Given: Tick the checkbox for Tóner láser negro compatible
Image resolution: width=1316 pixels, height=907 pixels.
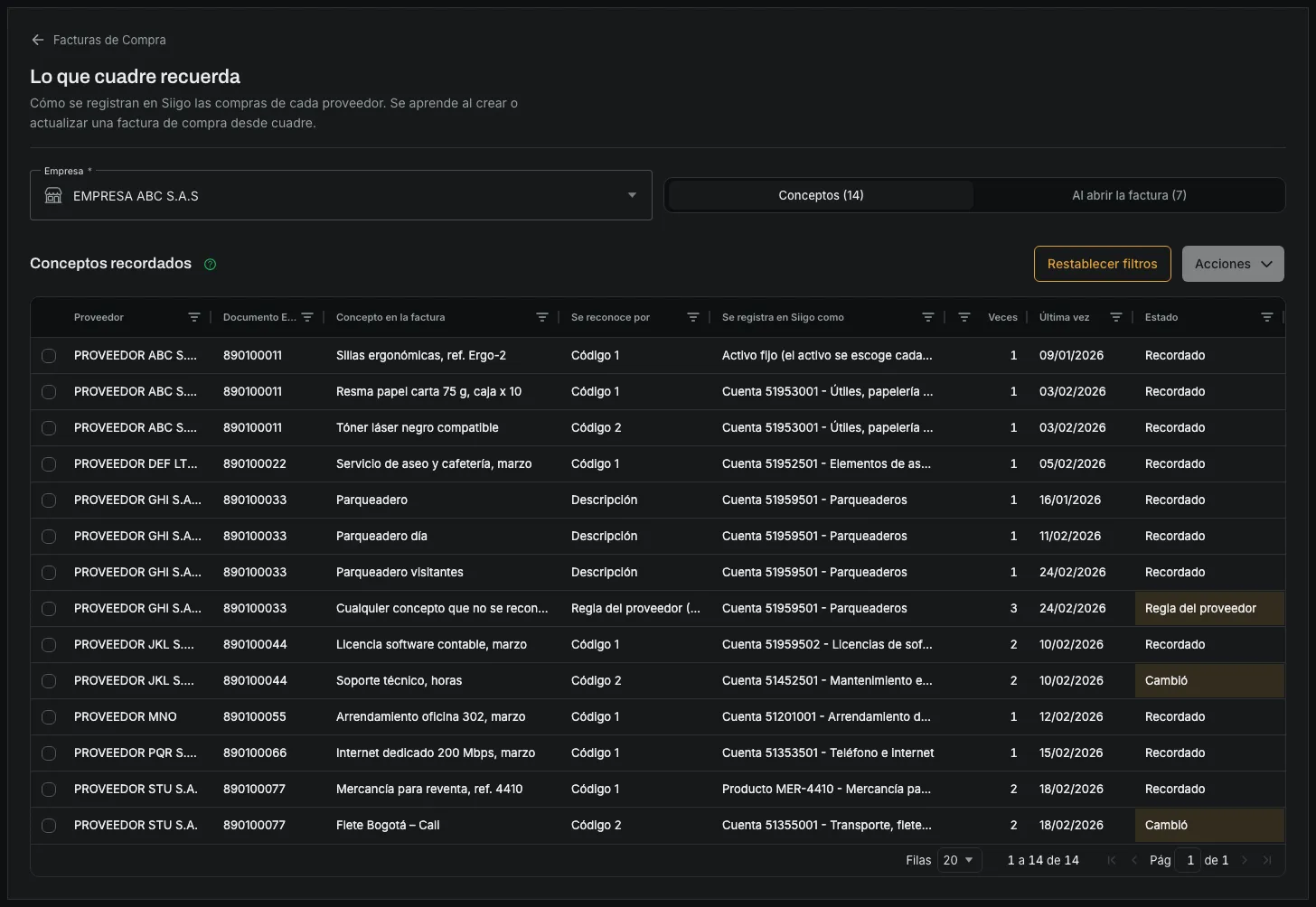Looking at the screenshot, I should coord(49,428).
